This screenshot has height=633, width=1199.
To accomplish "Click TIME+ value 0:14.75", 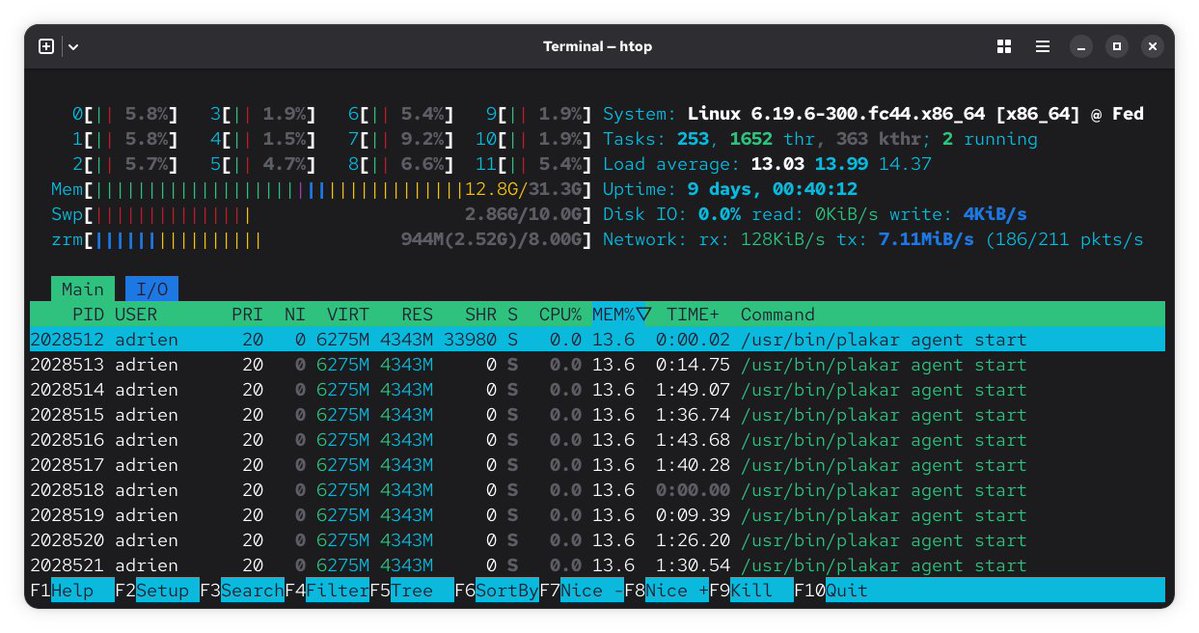I will click(x=693, y=365).
